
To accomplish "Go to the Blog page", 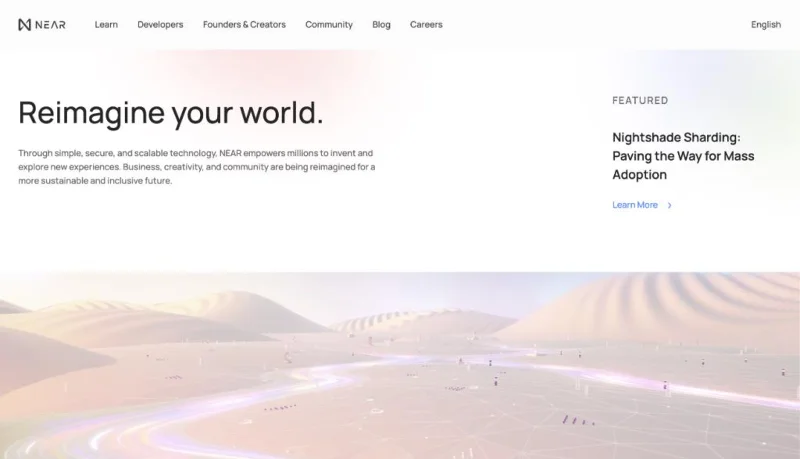I will [x=381, y=24].
